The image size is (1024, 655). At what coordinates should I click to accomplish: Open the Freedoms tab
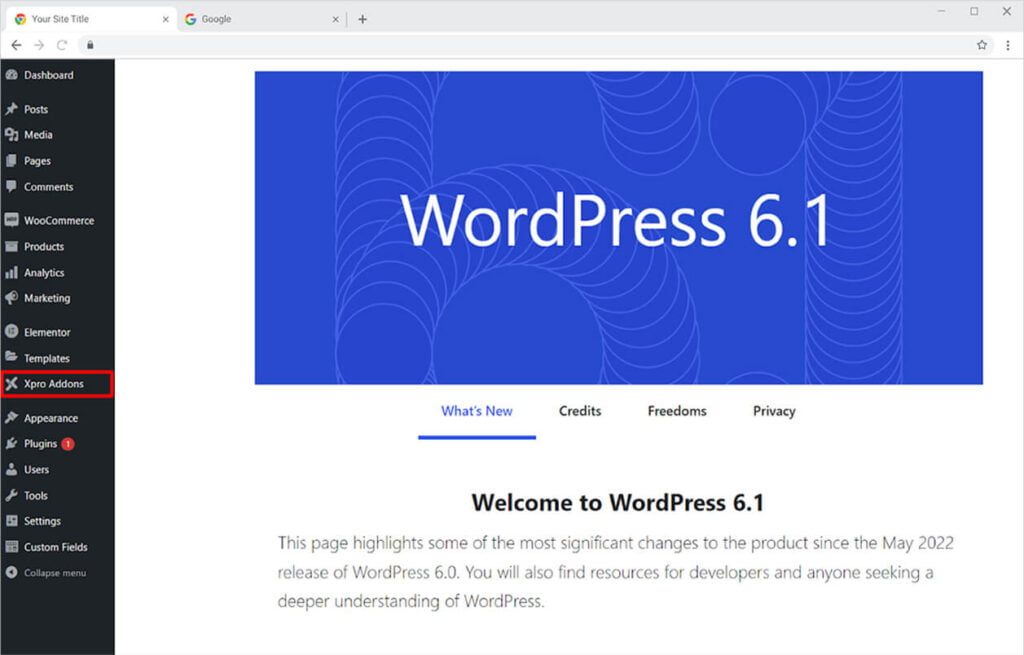click(677, 411)
